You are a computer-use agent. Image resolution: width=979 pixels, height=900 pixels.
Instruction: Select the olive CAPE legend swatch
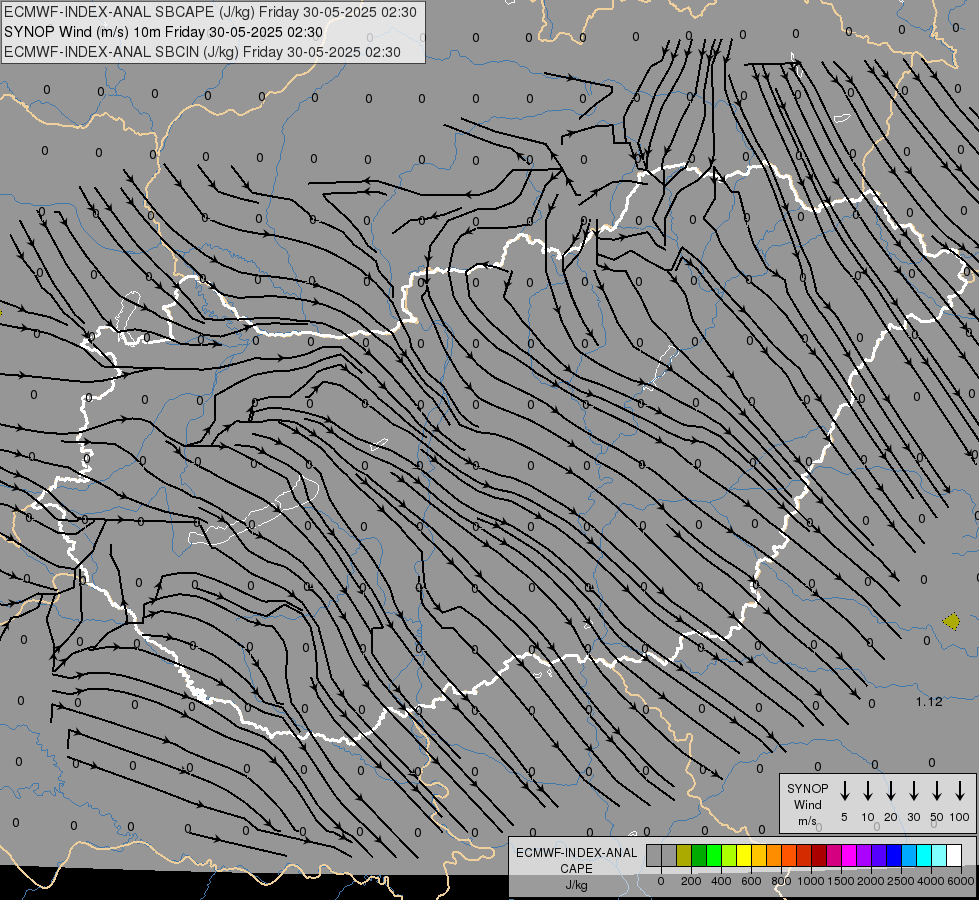(684, 856)
